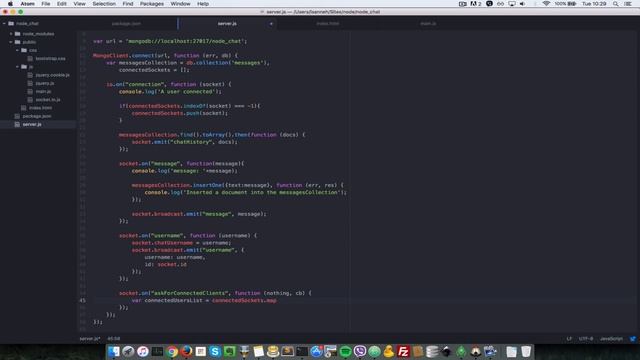
Task: Open Firefox from the dock
Action: pyautogui.click(x=187, y=351)
